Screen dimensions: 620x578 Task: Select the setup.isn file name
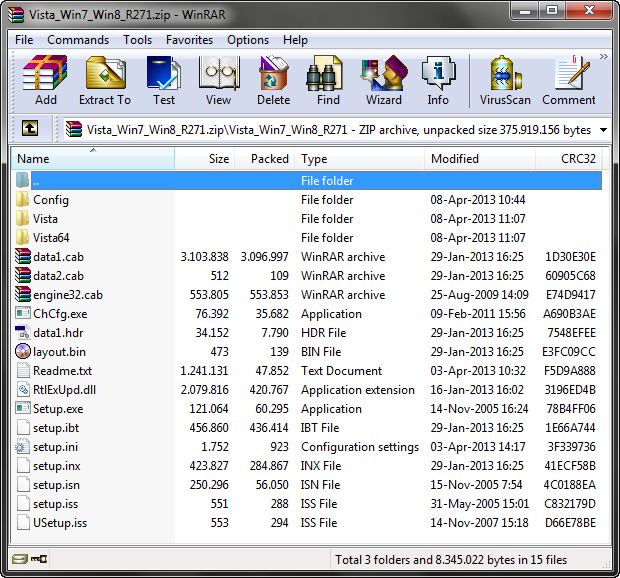coord(56,485)
